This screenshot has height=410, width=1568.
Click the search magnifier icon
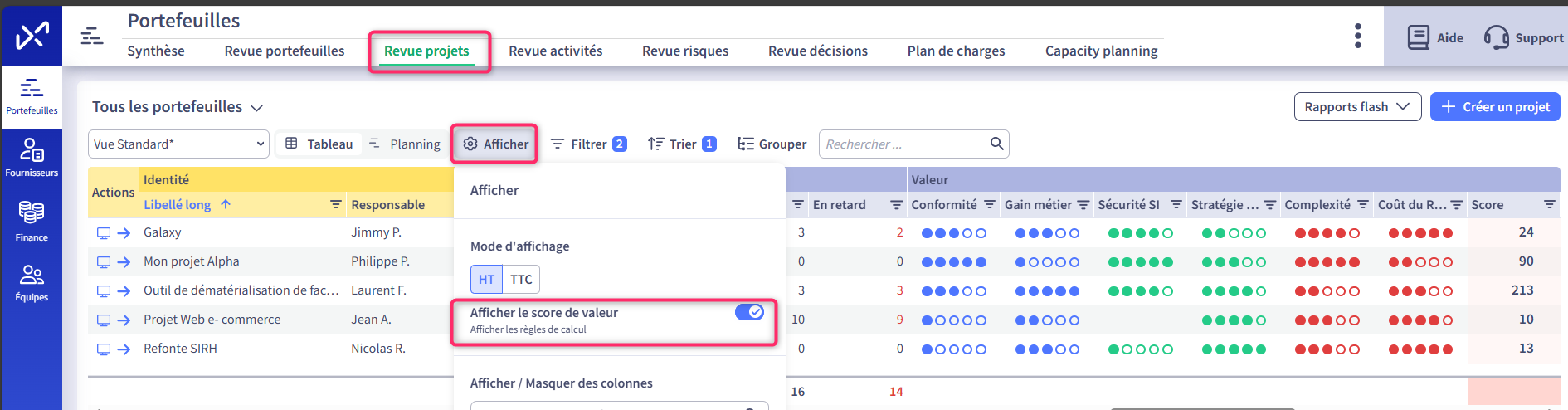996,144
